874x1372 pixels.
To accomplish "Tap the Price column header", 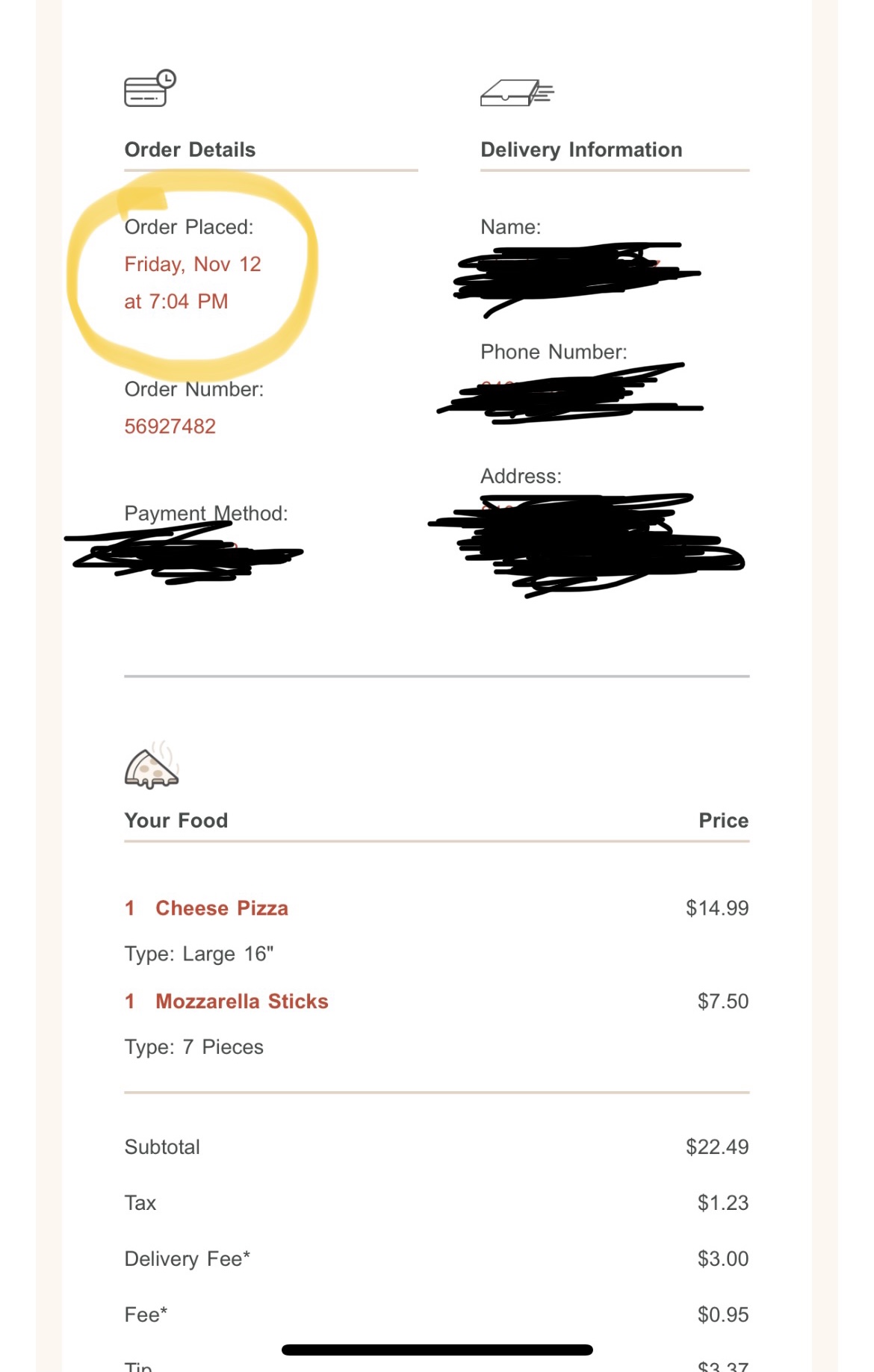I will (723, 821).
